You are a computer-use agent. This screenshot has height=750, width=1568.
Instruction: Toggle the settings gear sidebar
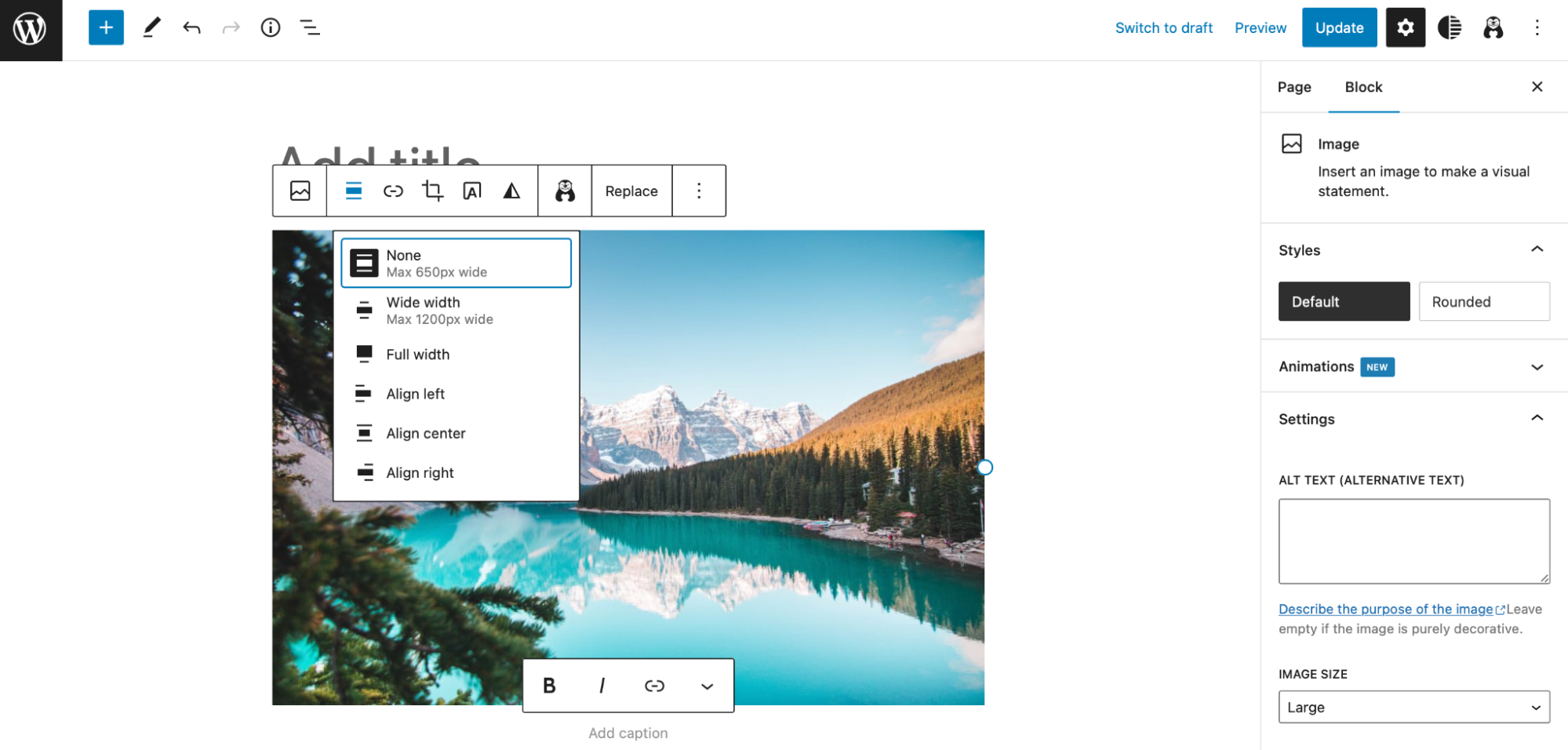point(1405,27)
